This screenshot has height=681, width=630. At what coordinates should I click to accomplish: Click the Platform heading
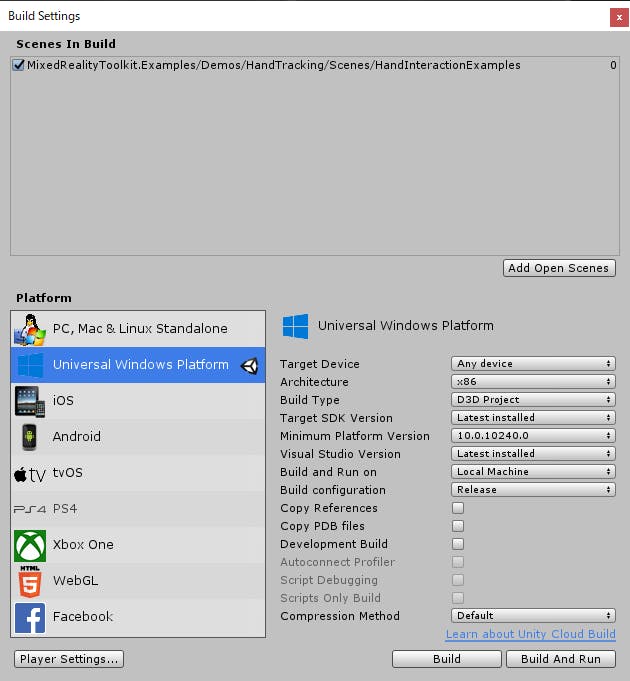44,298
